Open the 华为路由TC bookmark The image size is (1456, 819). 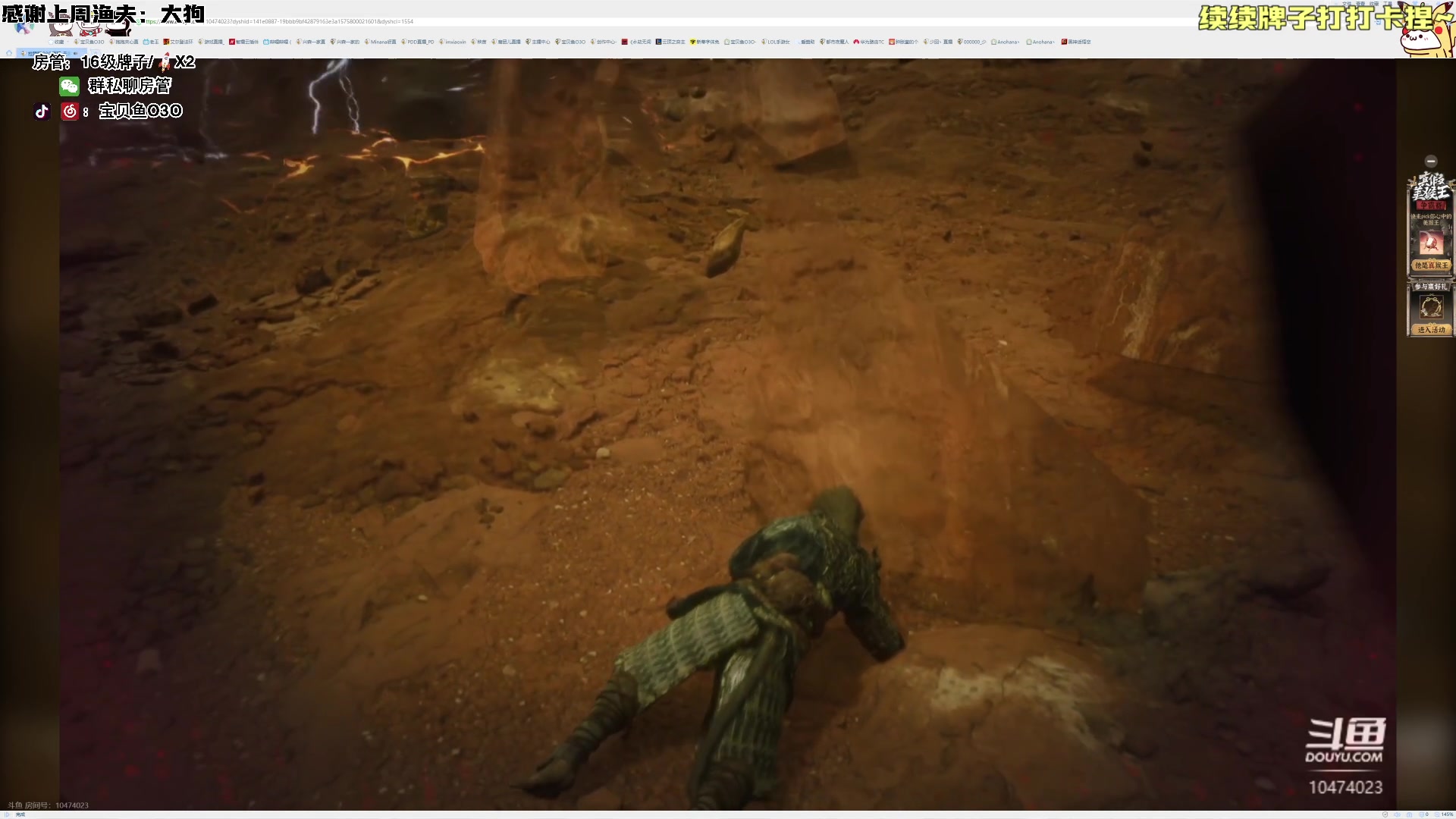pos(868,42)
